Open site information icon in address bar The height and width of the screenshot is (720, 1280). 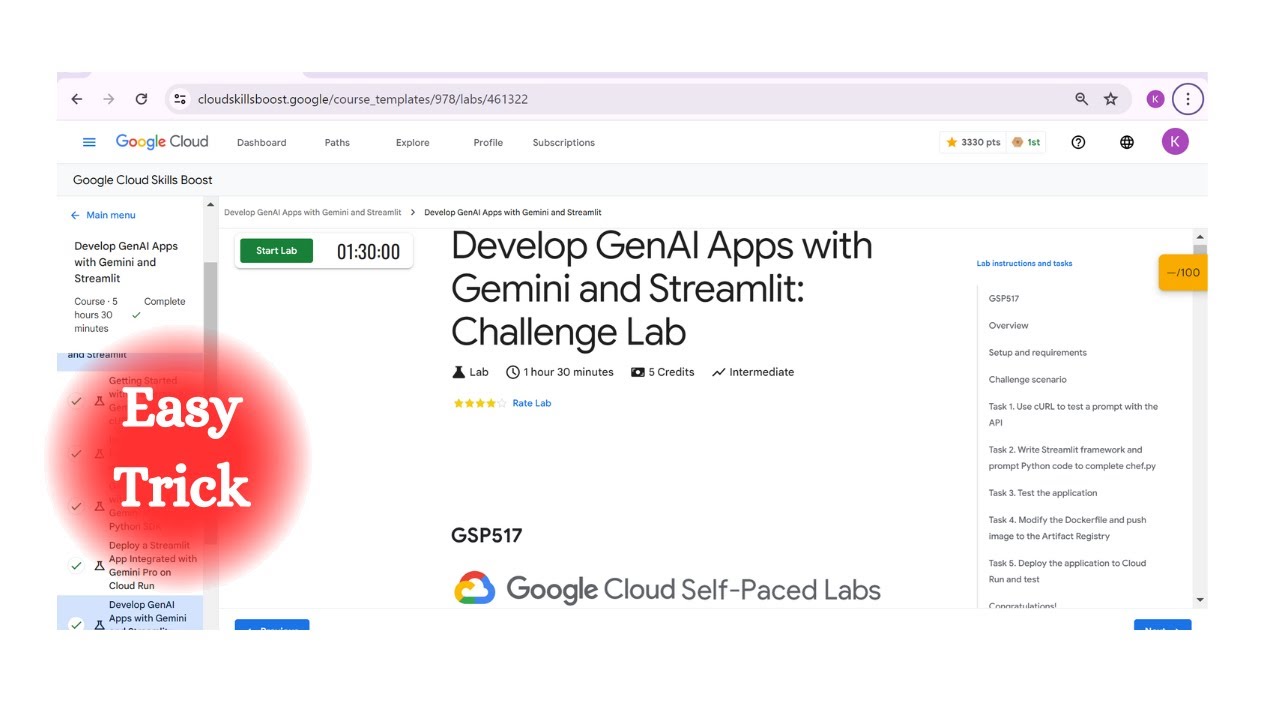click(180, 99)
